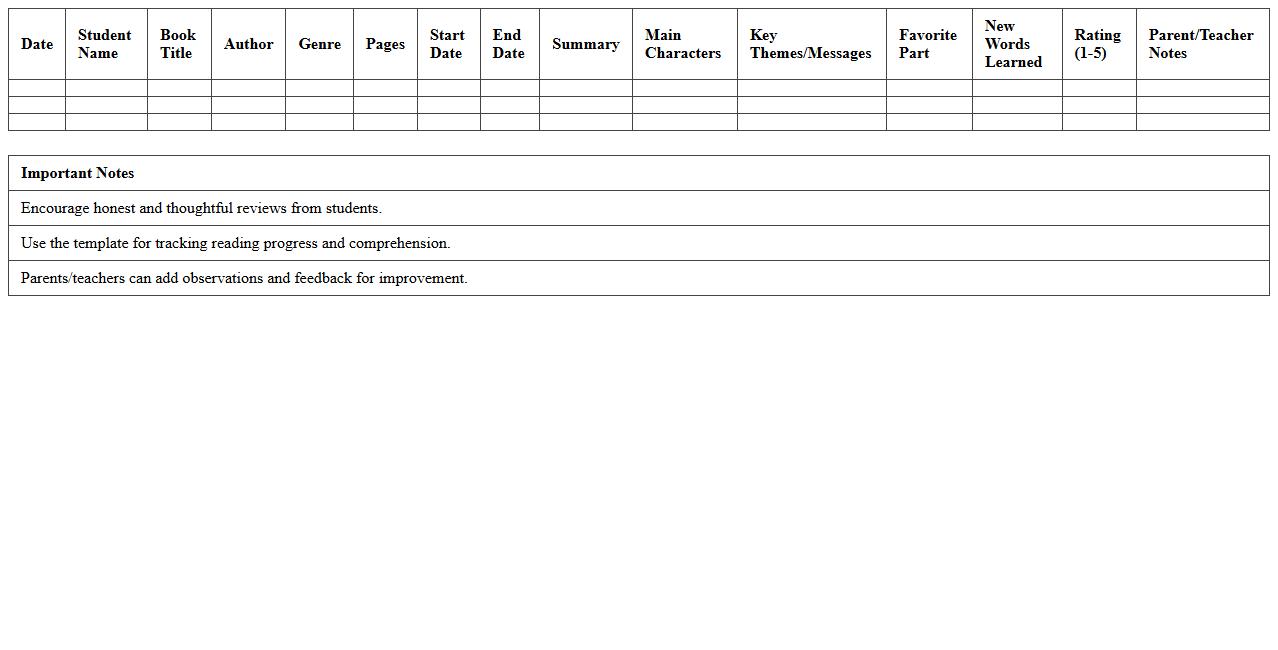Select the Favorite Part column header
The width and height of the screenshot is (1278, 650).
click(x=927, y=44)
